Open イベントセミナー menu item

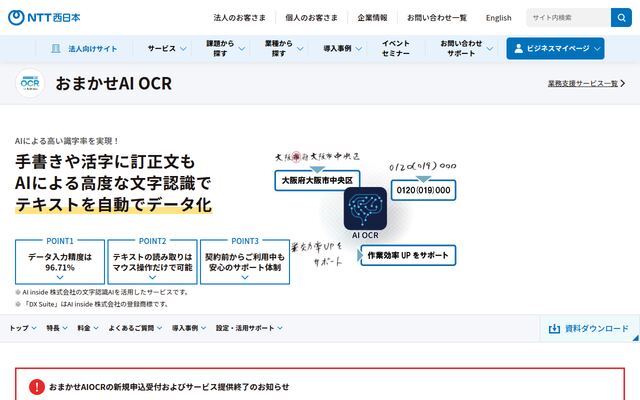(x=396, y=49)
